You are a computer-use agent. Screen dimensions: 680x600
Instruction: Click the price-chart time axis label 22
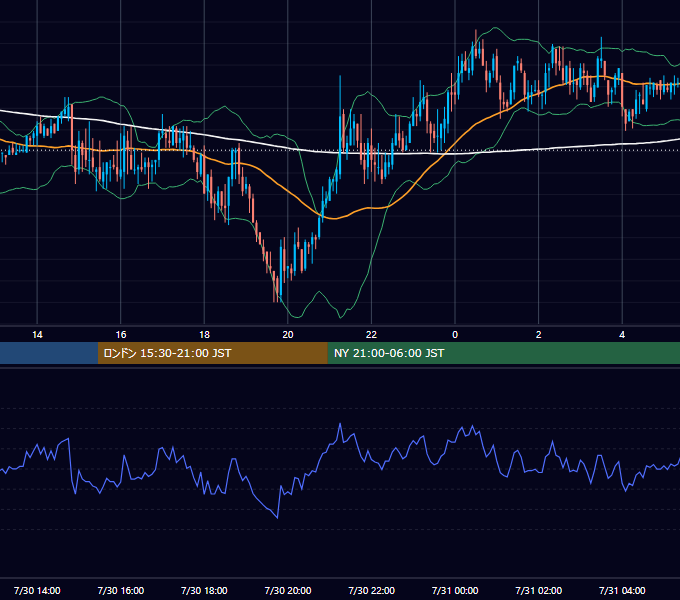(x=371, y=335)
